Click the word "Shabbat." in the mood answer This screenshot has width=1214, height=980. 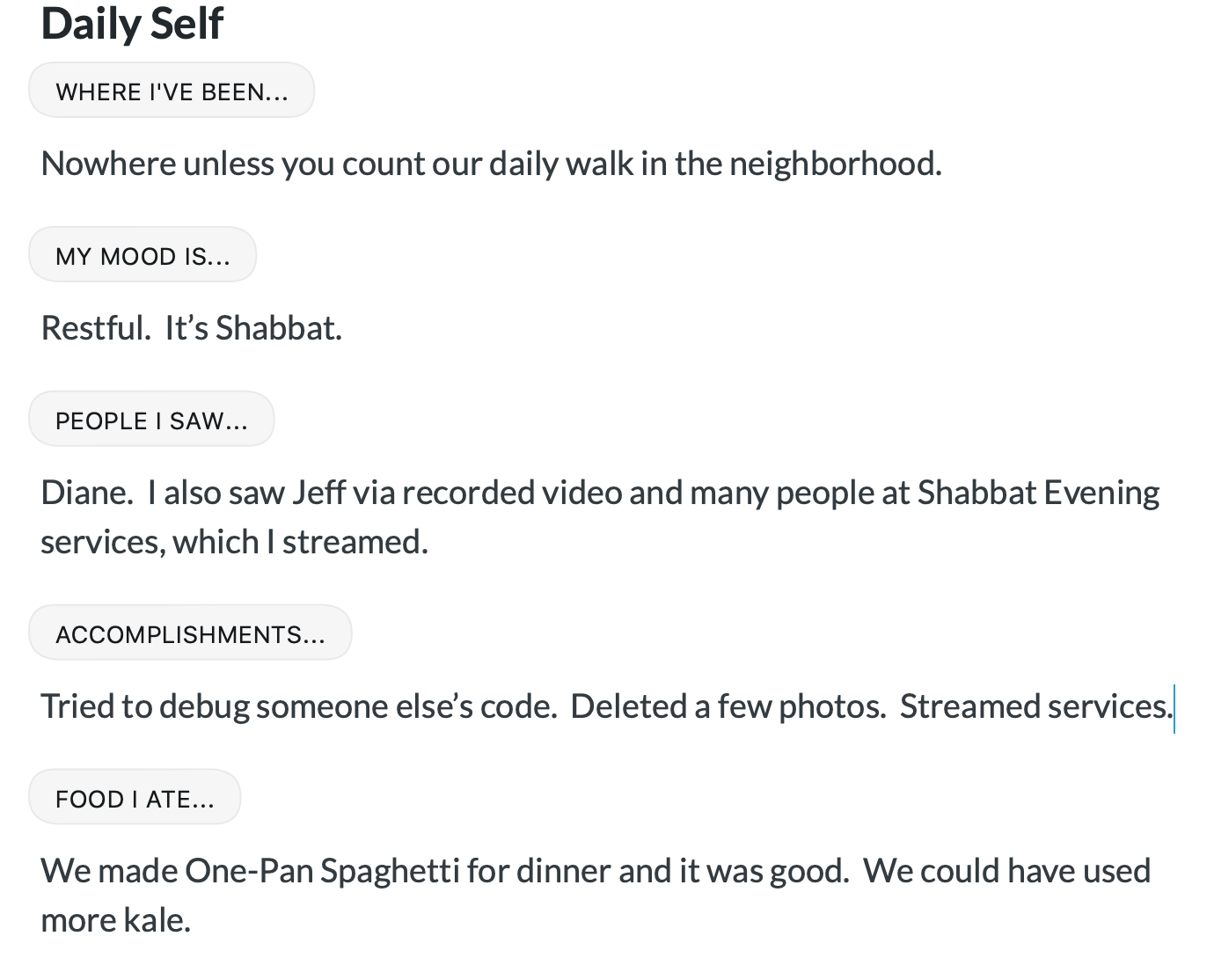pyautogui.click(x=278, y=328)
